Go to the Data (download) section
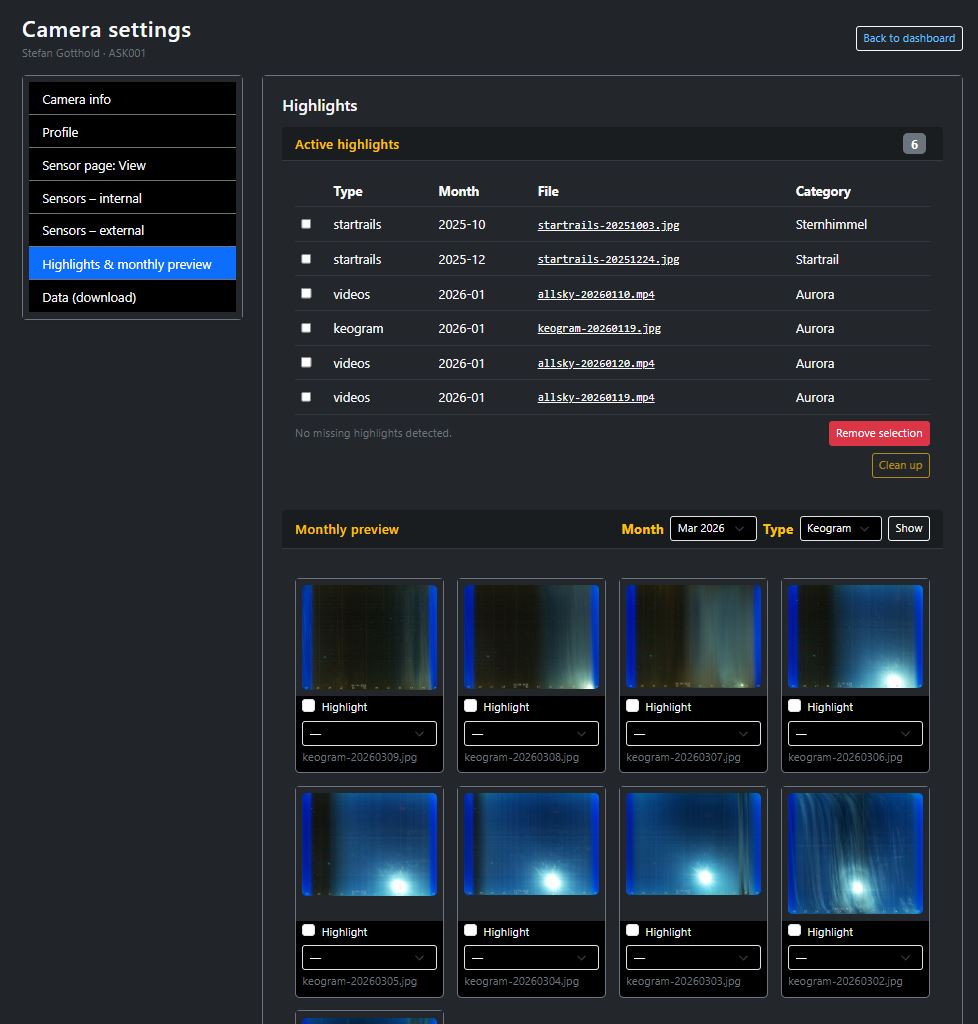The height and width of the screenshot is (1024, 978). pyautogui.click(x=132, y=297)
